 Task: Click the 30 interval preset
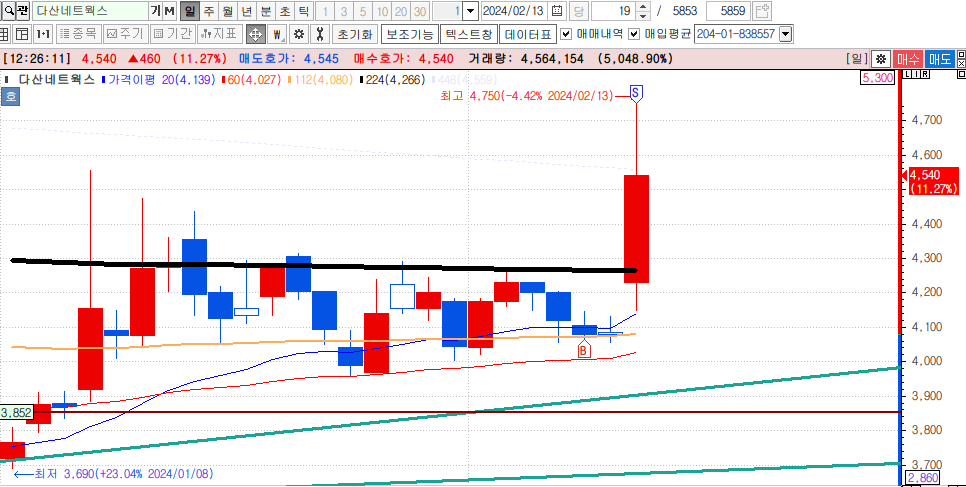[420, 10]
